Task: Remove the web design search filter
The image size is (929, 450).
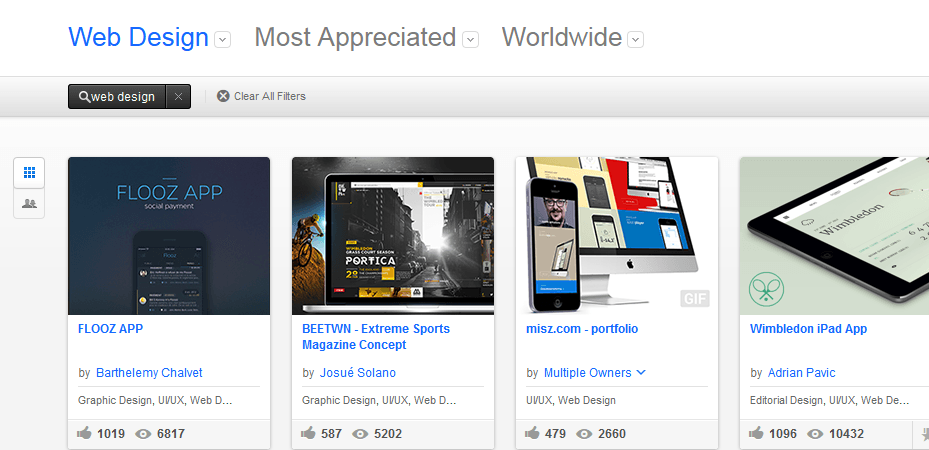Action: click(x=178, y=97)
